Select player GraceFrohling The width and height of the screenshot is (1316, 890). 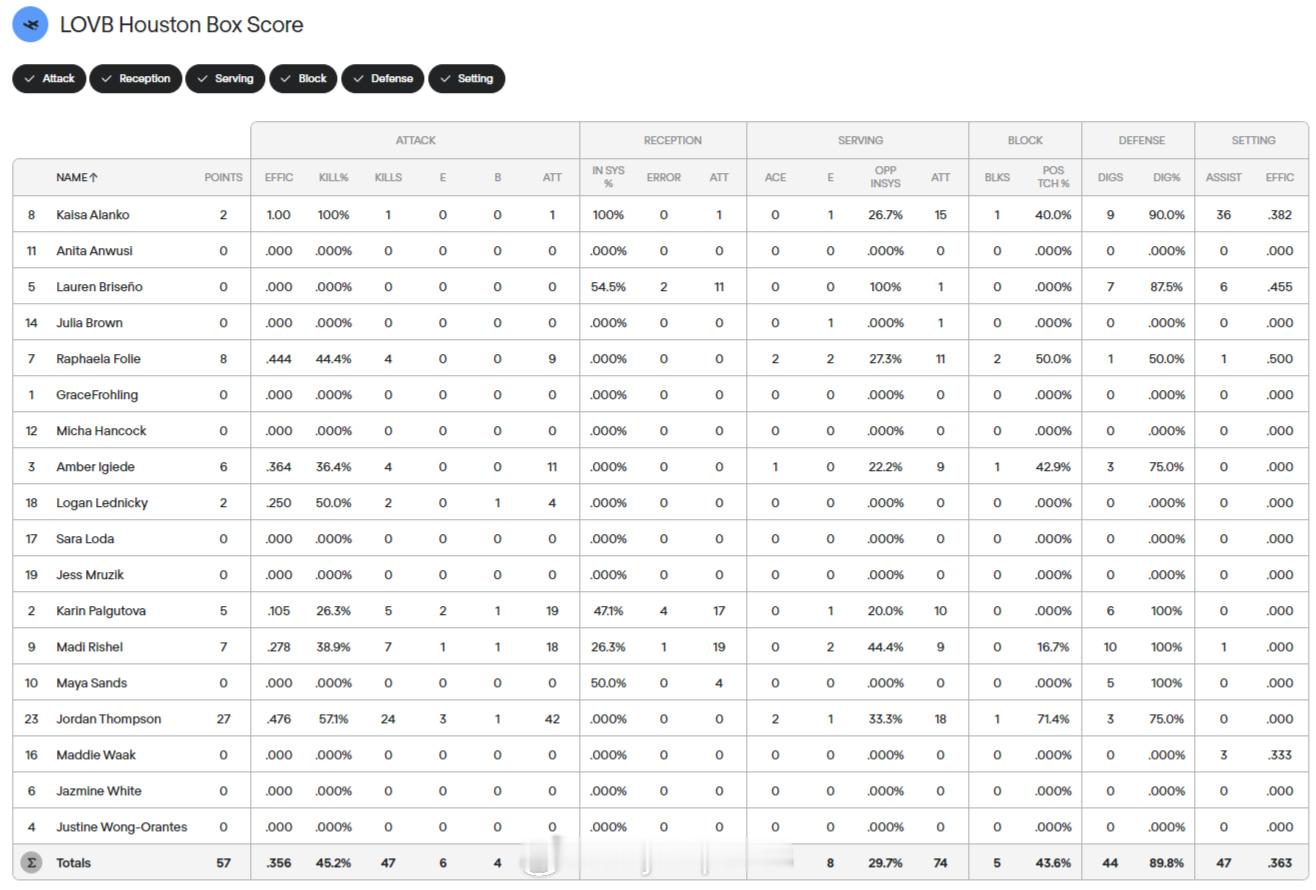(x=97, y=395)
